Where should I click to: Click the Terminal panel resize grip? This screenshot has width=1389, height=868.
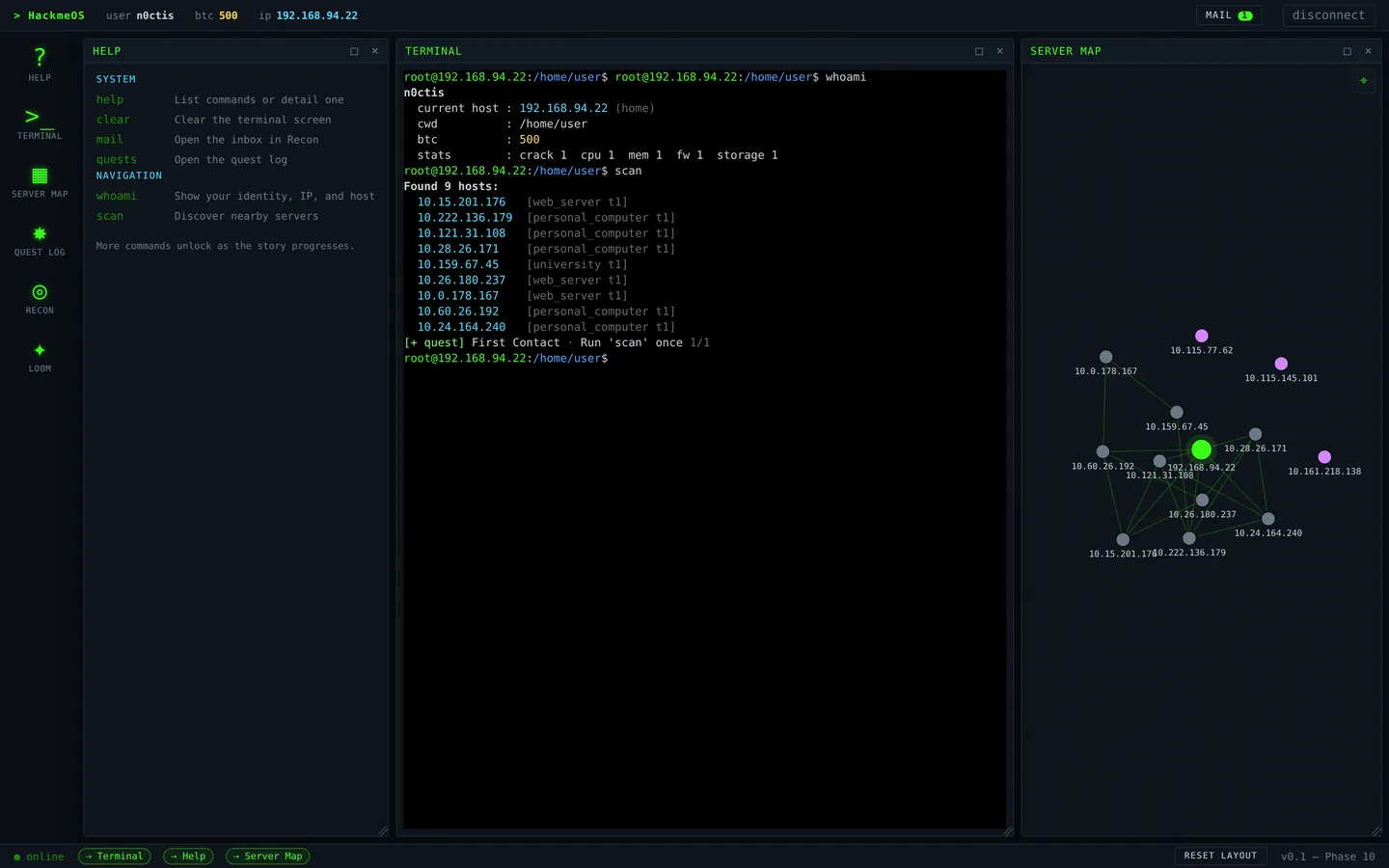tap(1008, 831)
